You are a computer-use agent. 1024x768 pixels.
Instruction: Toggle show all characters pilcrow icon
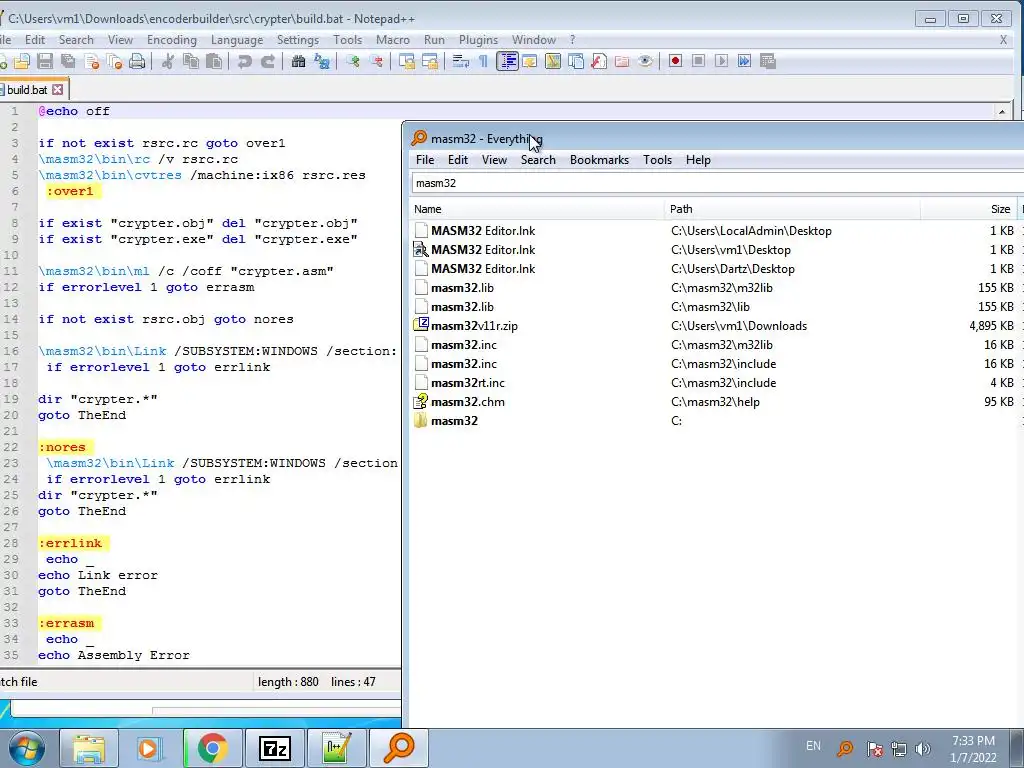[x=483, y=61]
